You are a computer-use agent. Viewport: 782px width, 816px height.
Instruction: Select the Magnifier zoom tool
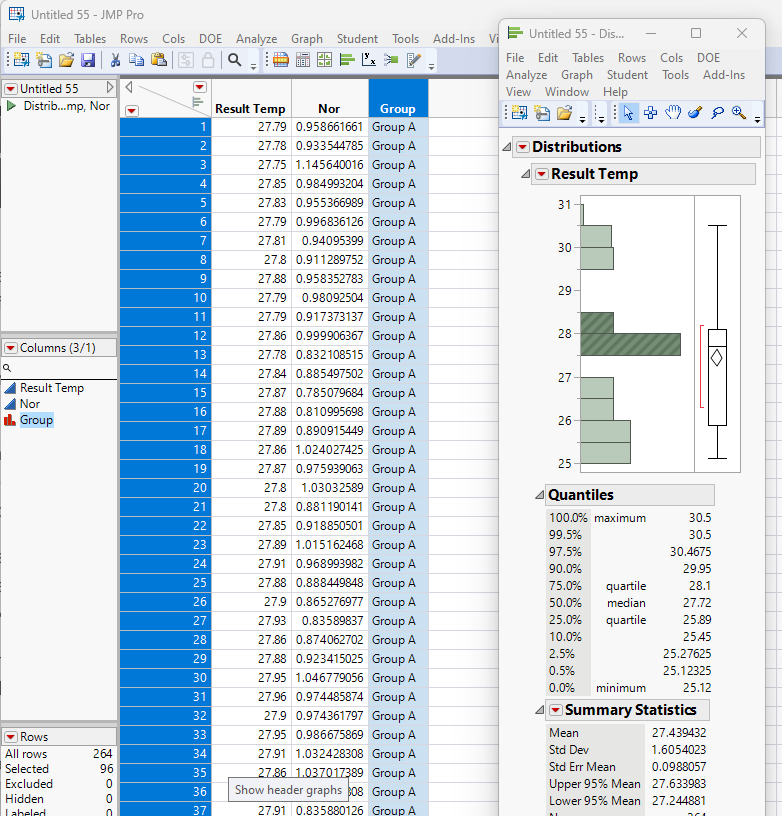[739, 113]
